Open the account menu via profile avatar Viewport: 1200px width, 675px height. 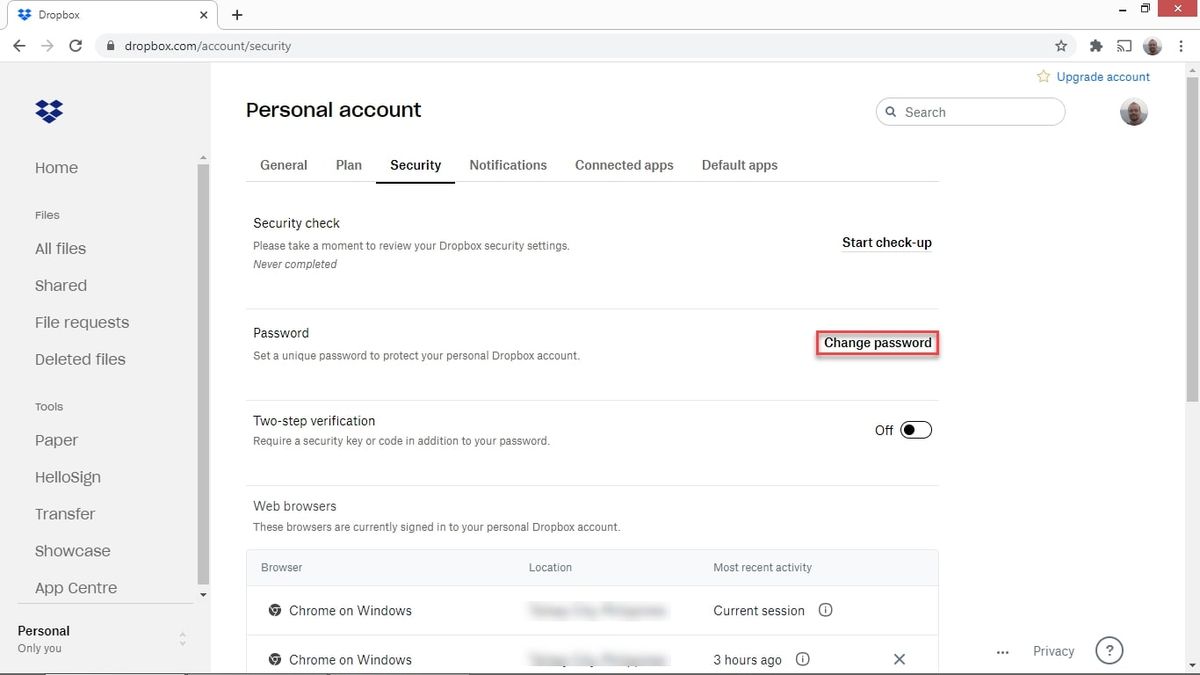click(x=1133, y=112)
